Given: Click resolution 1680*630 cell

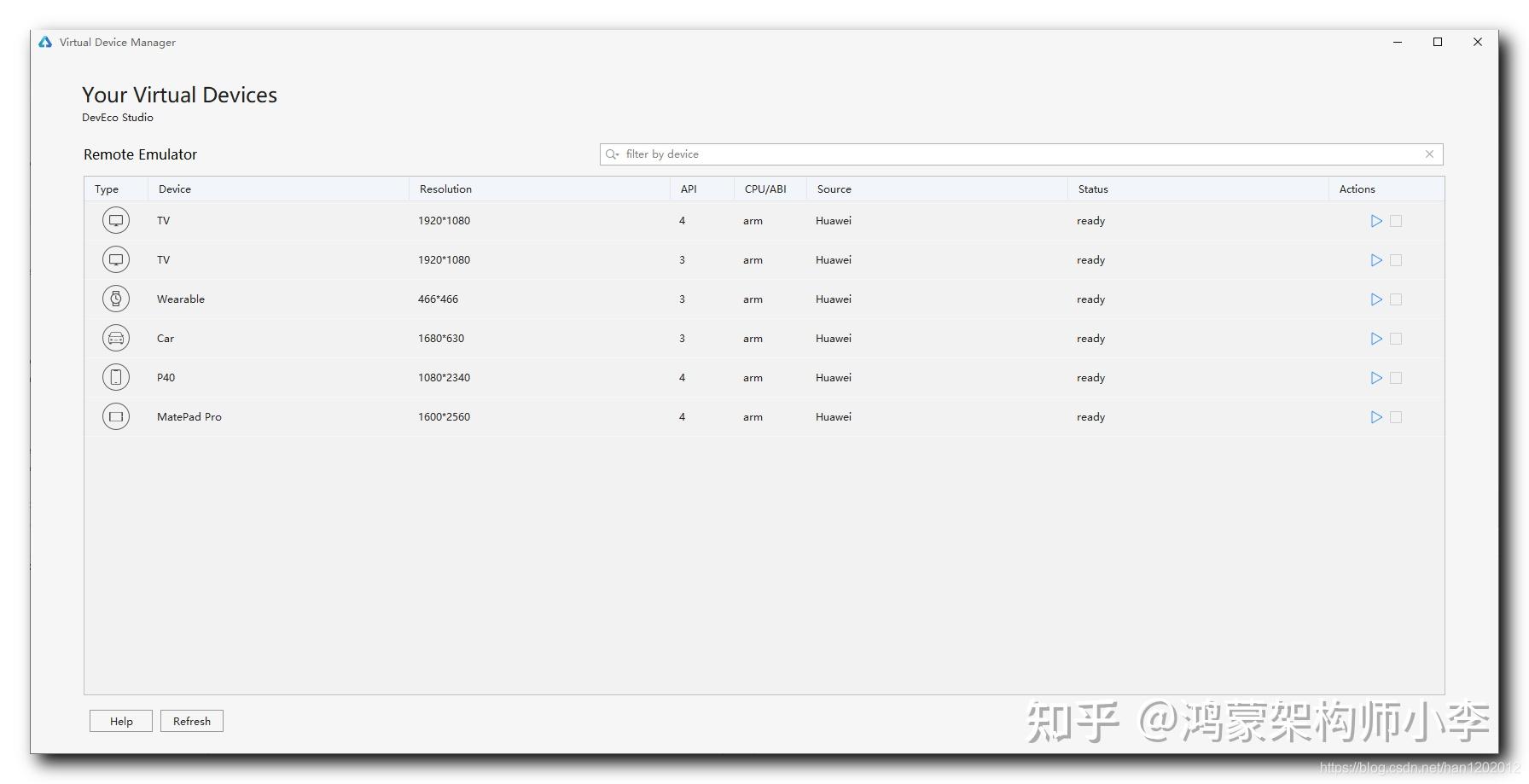Looking at the screenshot, I should point(441,339).
